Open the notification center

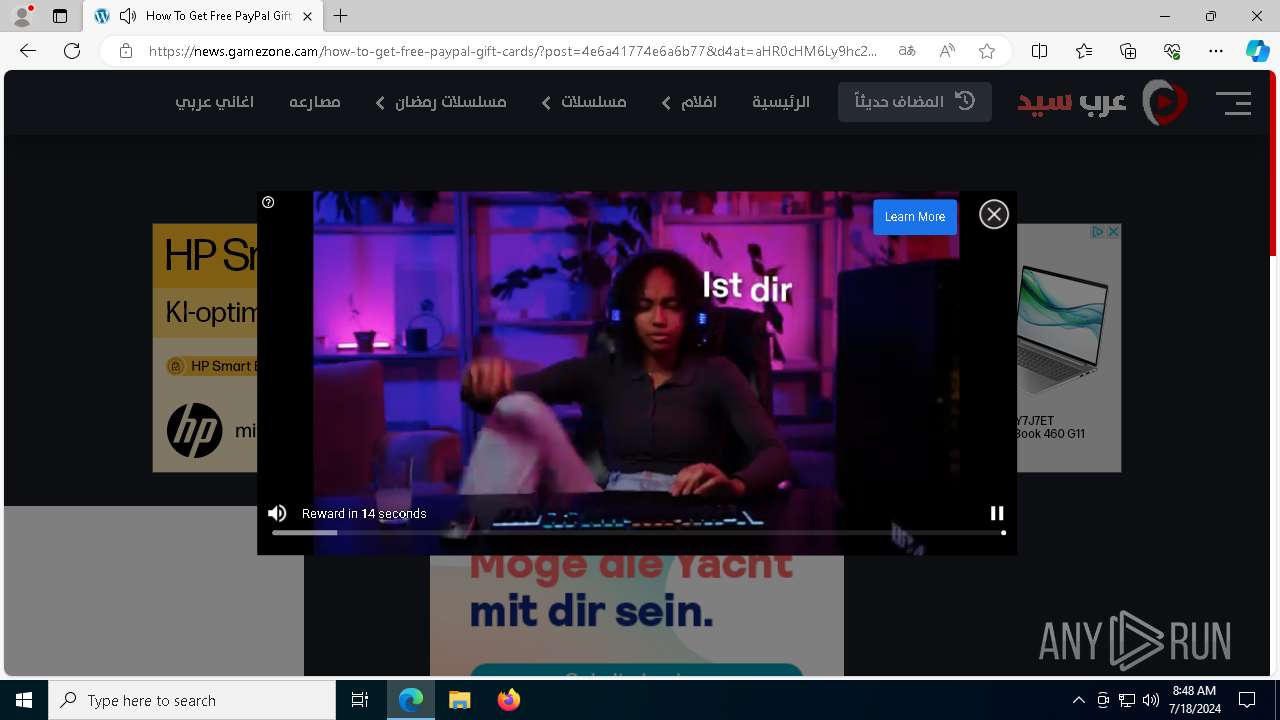[x=1247, y=700]
